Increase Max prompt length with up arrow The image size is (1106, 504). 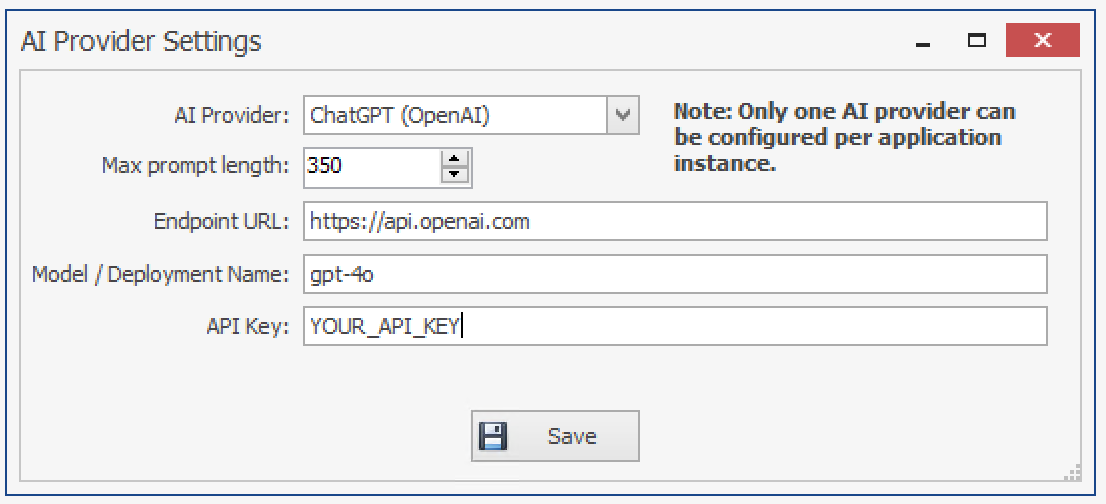[x=456, y=158]
